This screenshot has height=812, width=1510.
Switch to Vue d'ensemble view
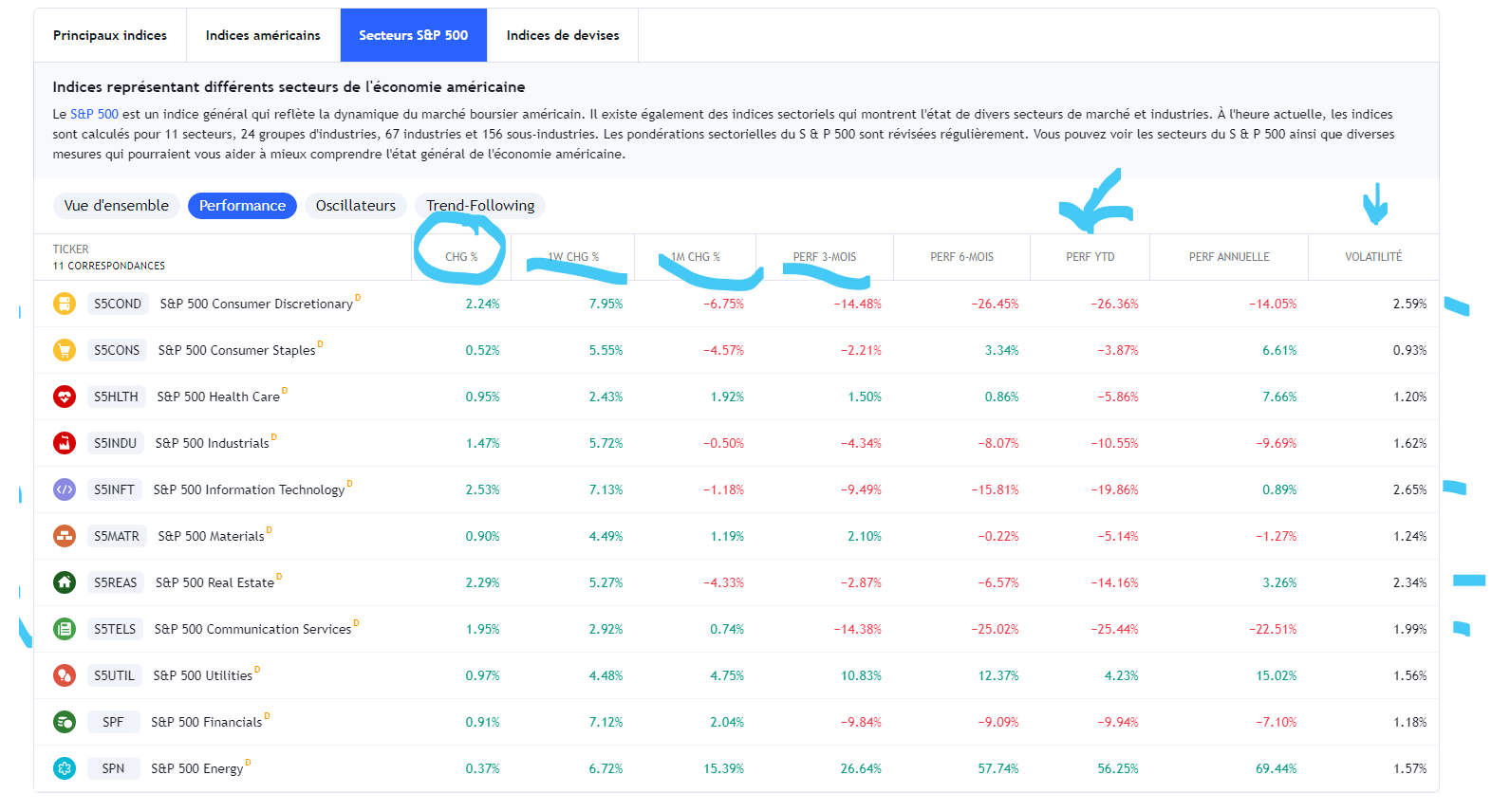point(116,206)
